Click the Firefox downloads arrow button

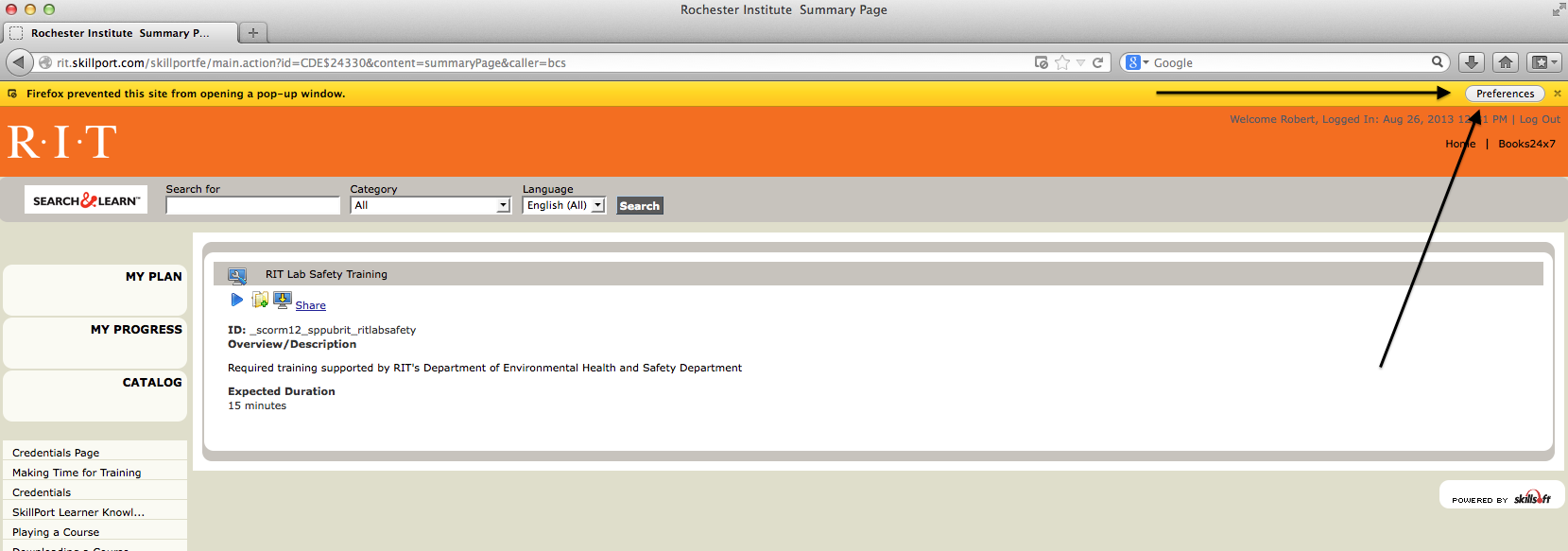1471,62
